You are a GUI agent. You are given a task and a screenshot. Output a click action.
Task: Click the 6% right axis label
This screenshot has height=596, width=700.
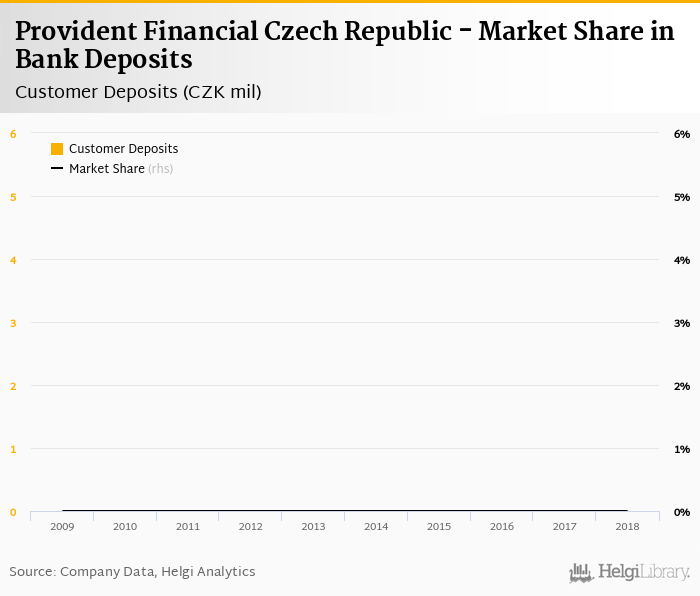tap(682, 134)
